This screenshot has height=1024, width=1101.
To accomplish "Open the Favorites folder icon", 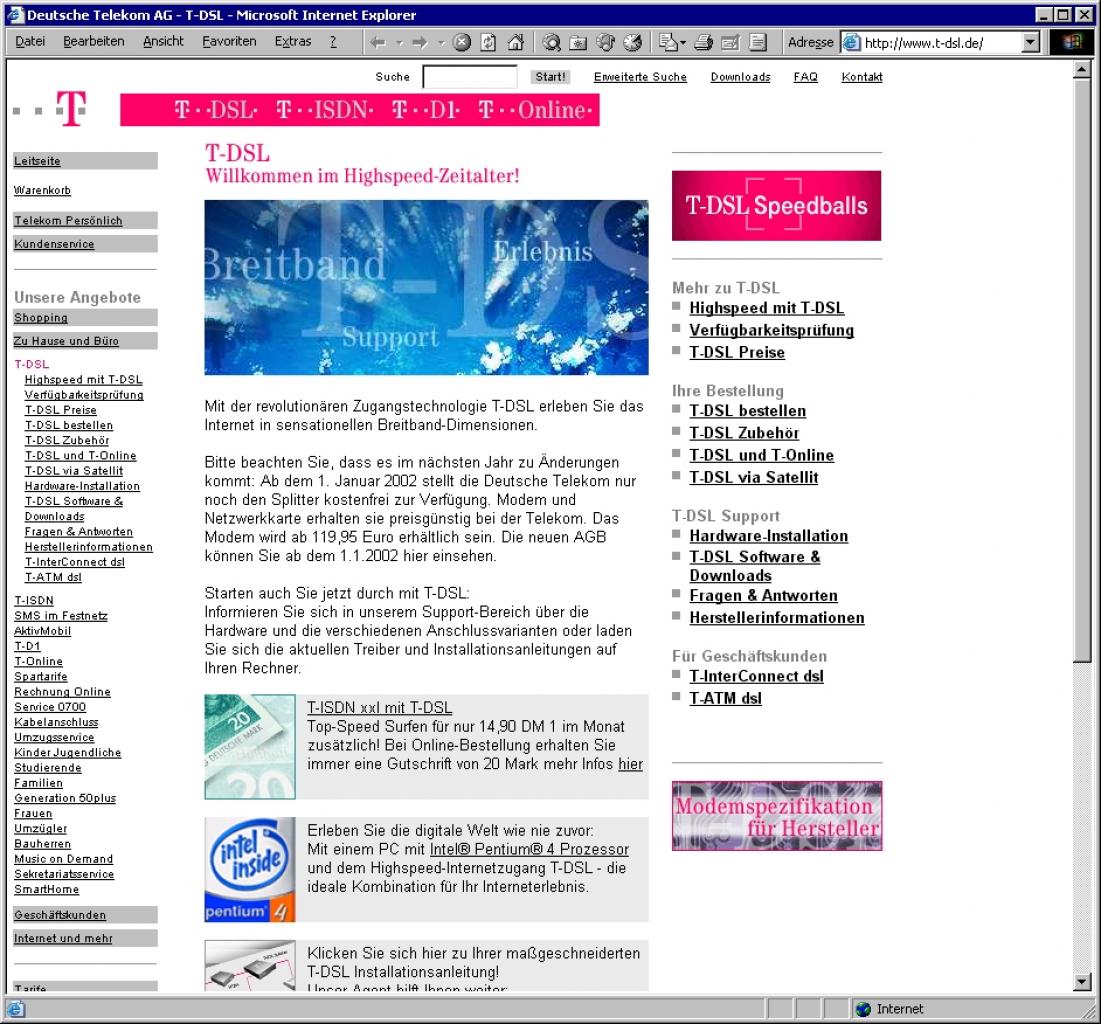I will pos(578,43).
